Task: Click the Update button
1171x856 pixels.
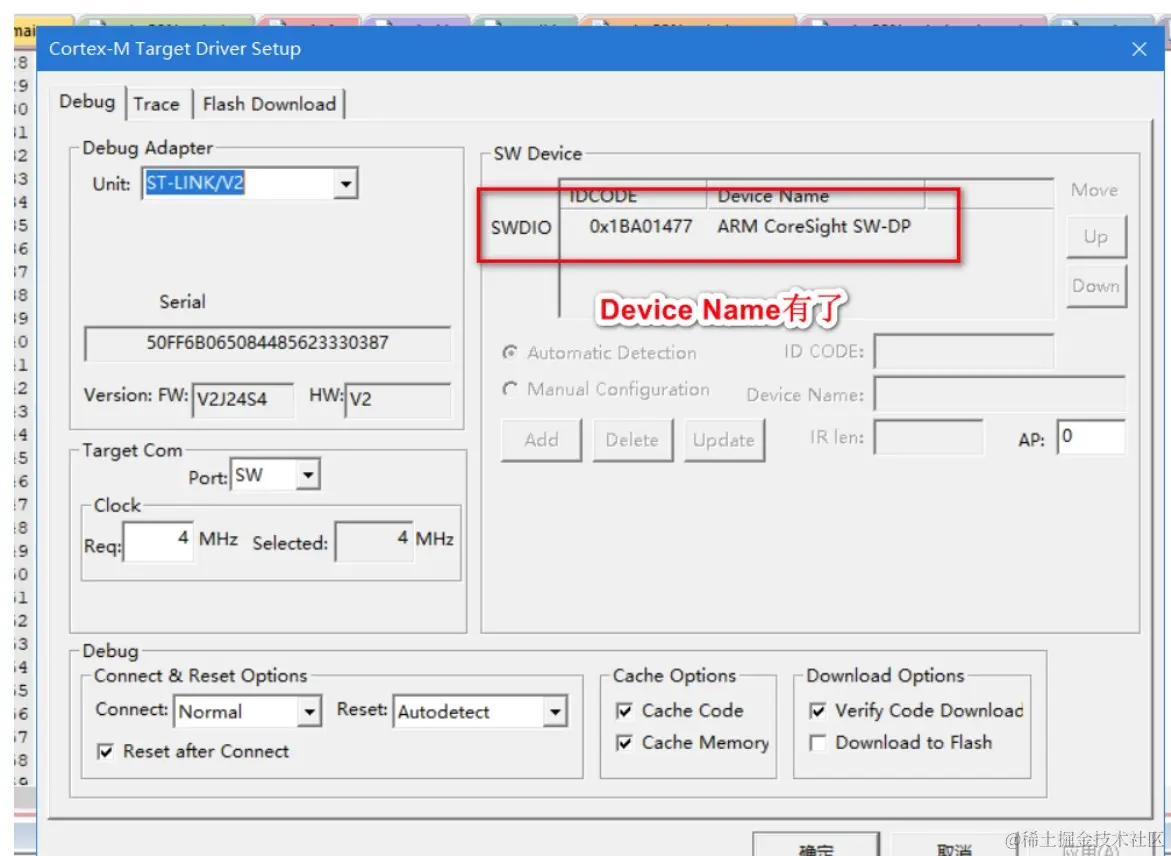Action: [x=724, y=440]
